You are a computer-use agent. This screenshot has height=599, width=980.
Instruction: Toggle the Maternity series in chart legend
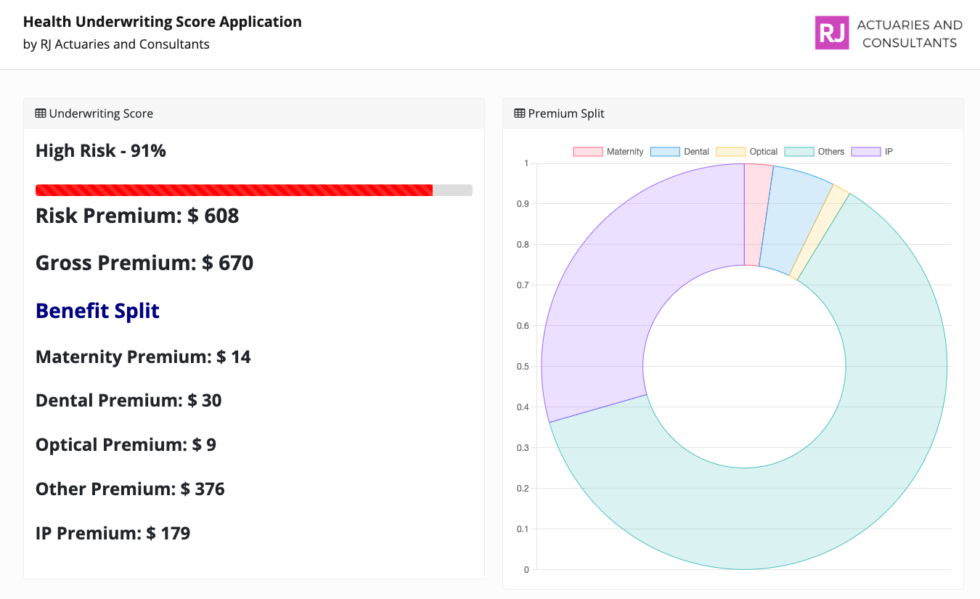[608, 152]
